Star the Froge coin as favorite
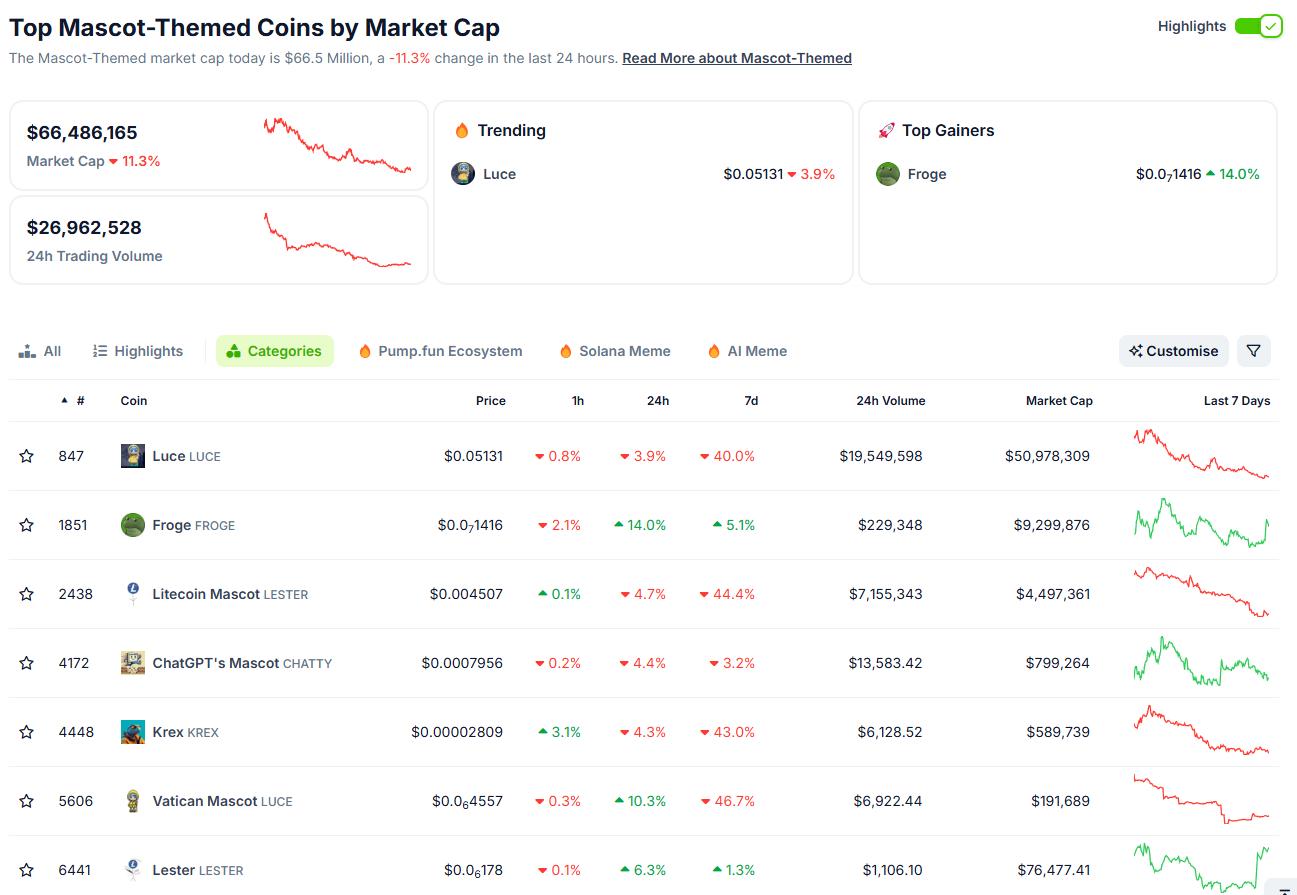 [26, 524]
